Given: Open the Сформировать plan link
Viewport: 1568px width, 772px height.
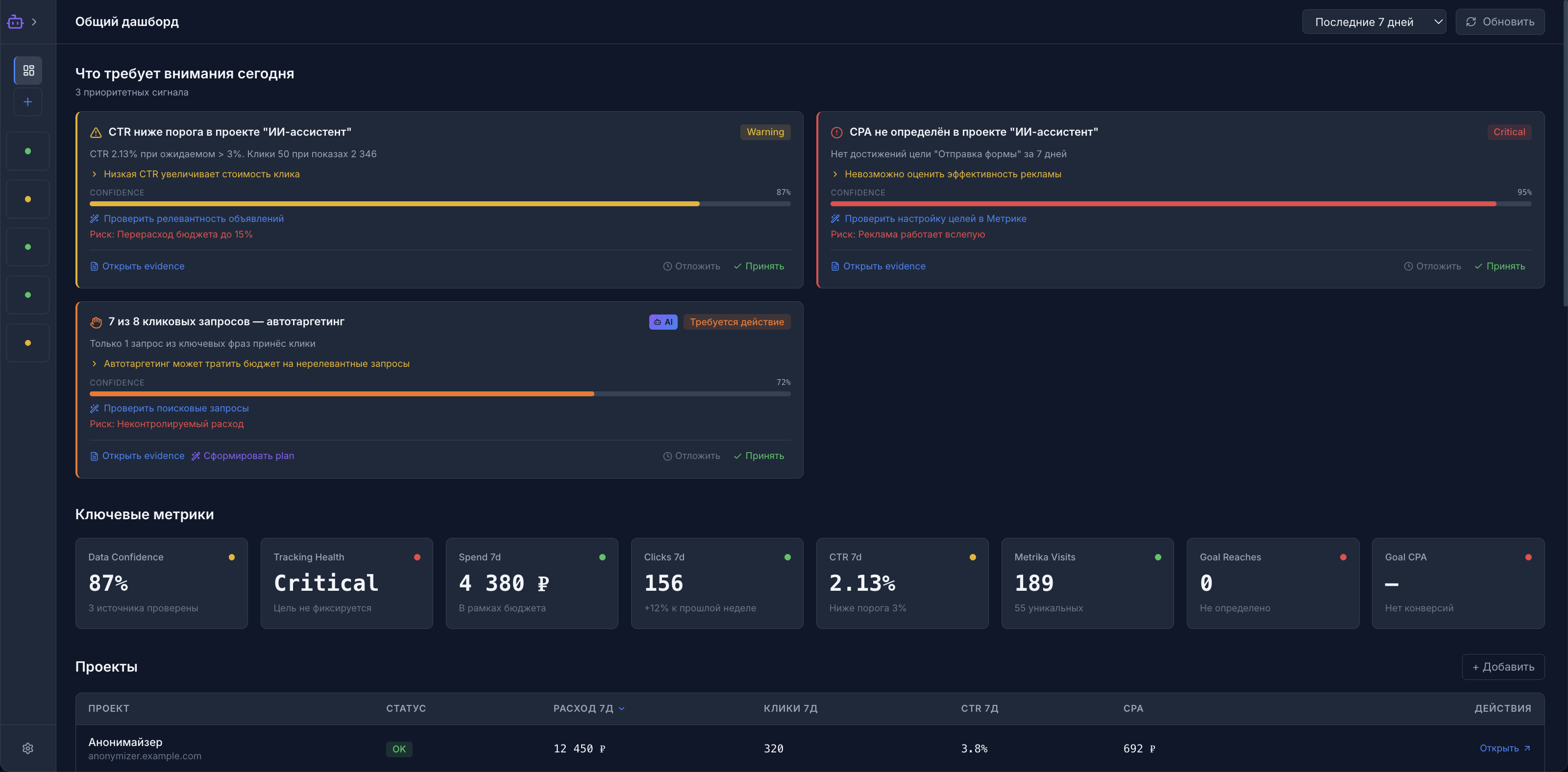Looking at the screenshot, I should 243,456.
